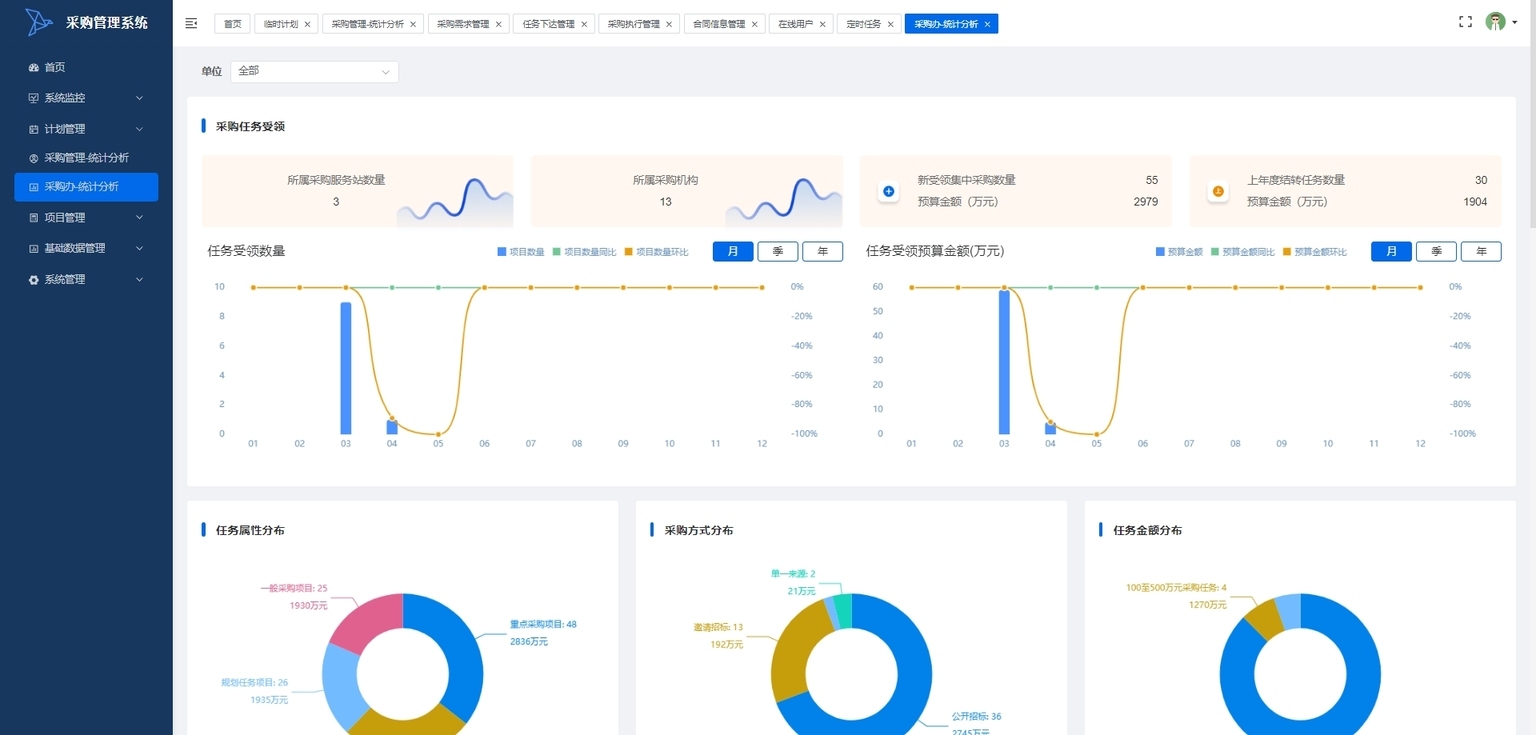This screenshot has width=1536, height=735.
Task: Toggle 项目数量同比 legend series
Action: point(585,252)
